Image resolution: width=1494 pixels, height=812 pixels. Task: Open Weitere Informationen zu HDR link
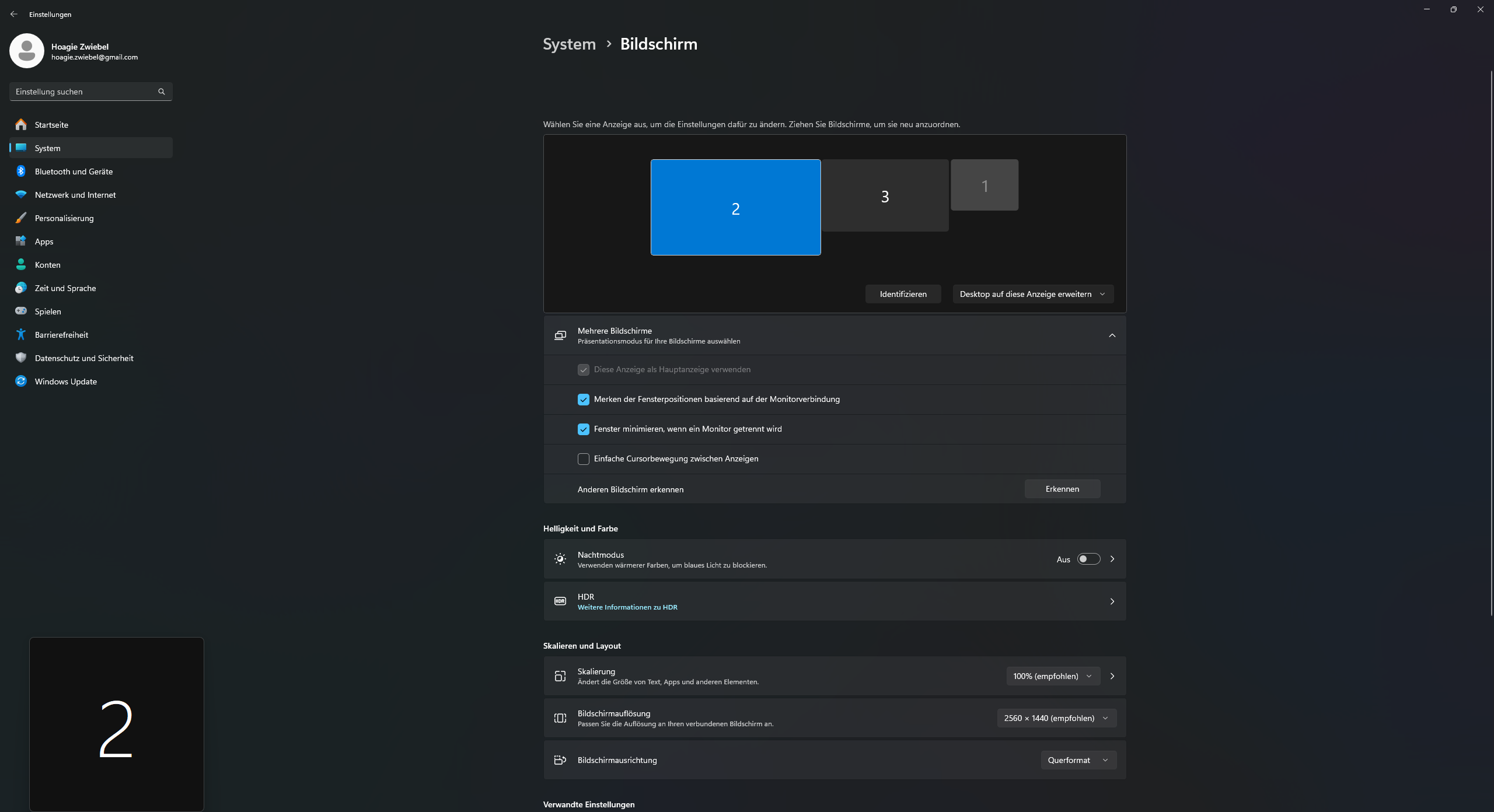(627, 607)
